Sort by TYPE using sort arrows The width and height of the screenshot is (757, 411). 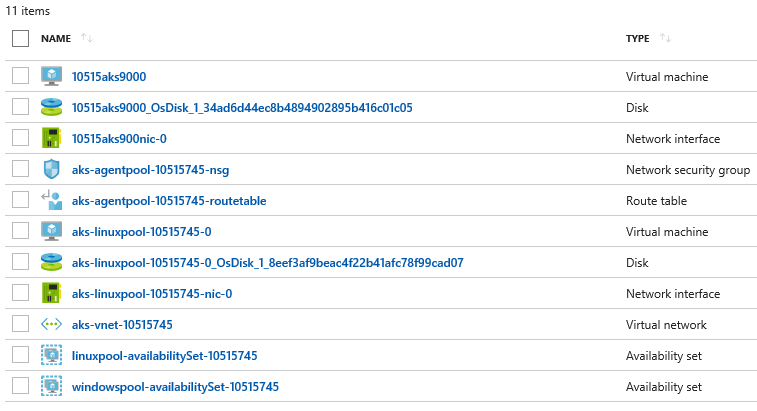point(665,38)
